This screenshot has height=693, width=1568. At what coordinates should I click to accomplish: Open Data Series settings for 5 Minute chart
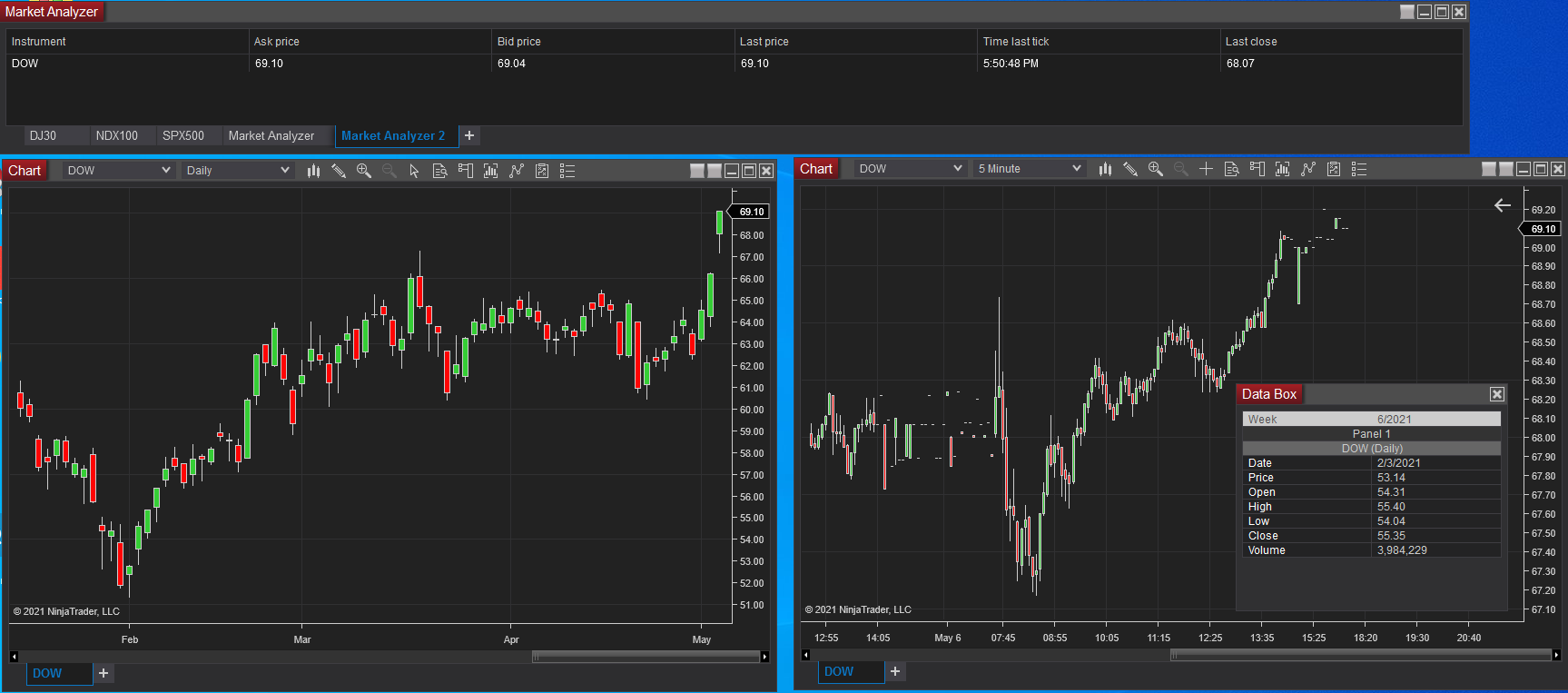click(x=1283, y=169)
